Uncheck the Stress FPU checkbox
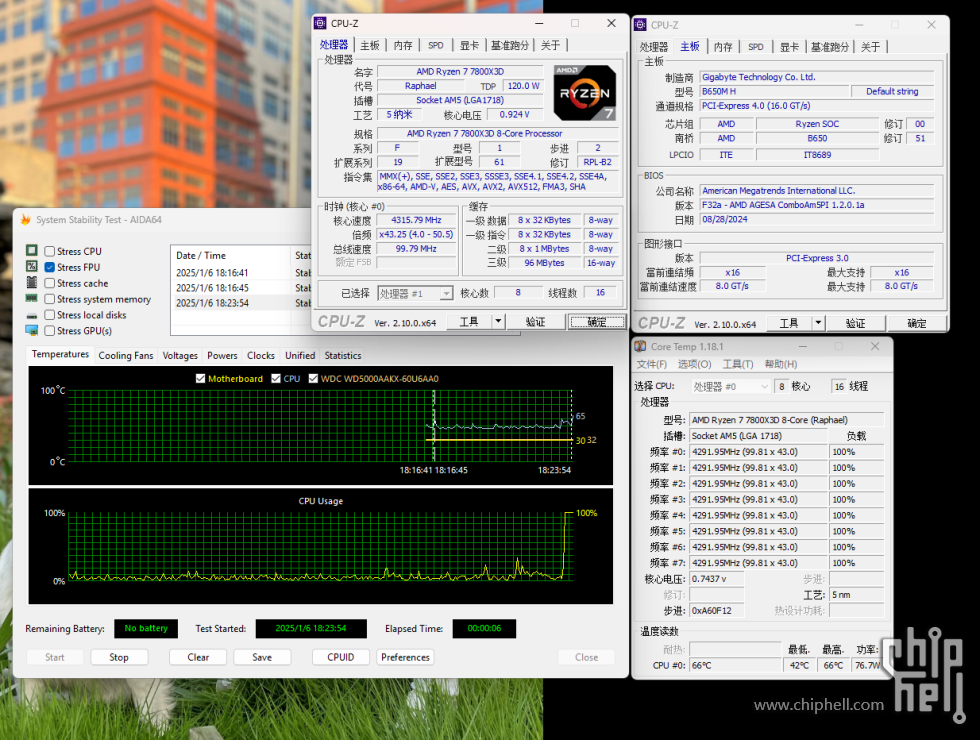The image size is (980, 740). [x=50, y=267]
